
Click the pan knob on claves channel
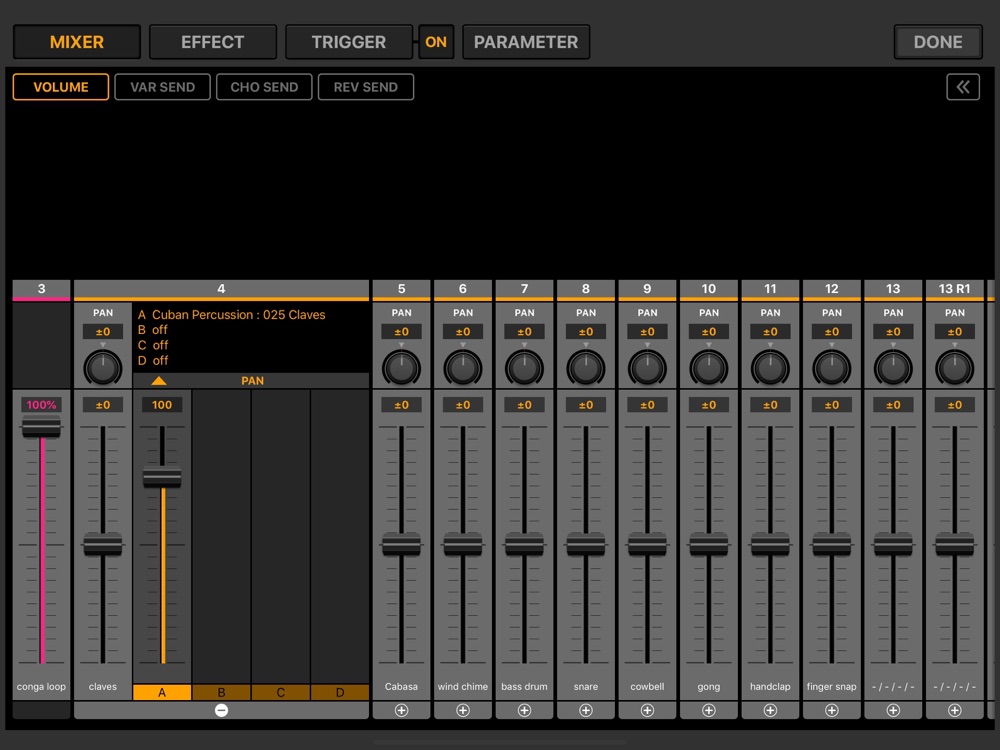tap(103, 367)
